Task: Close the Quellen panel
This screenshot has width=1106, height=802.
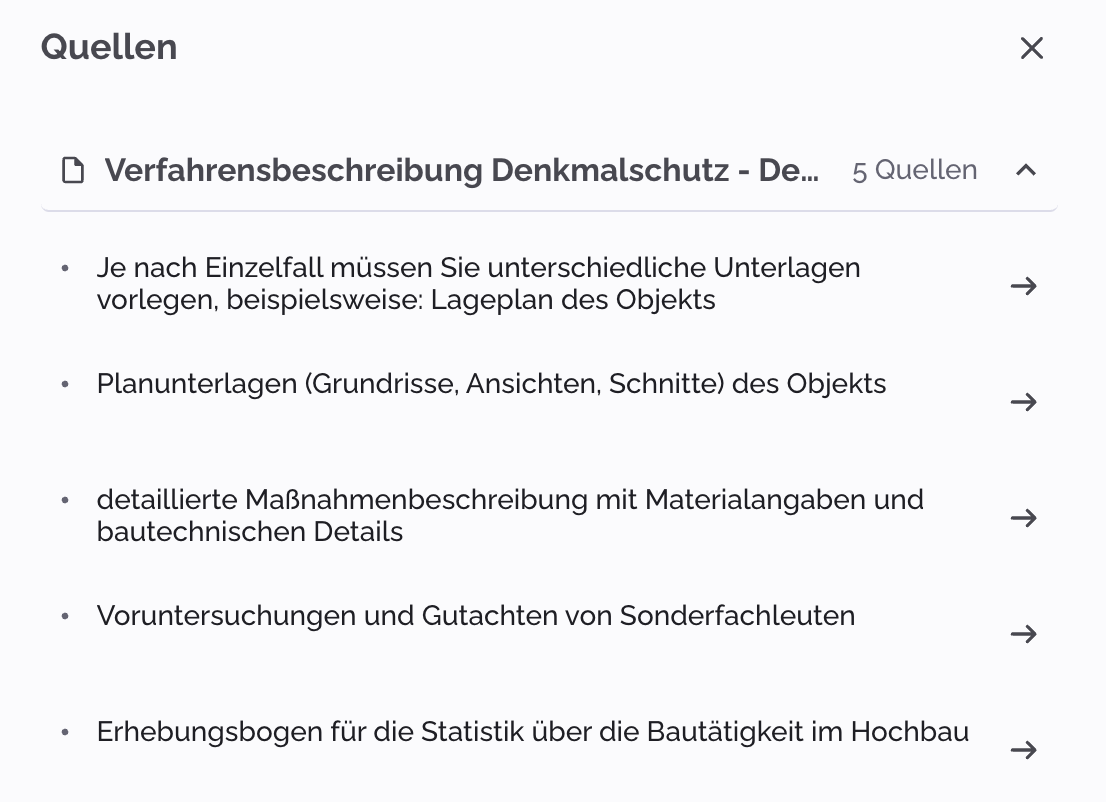Action: 1031,47
